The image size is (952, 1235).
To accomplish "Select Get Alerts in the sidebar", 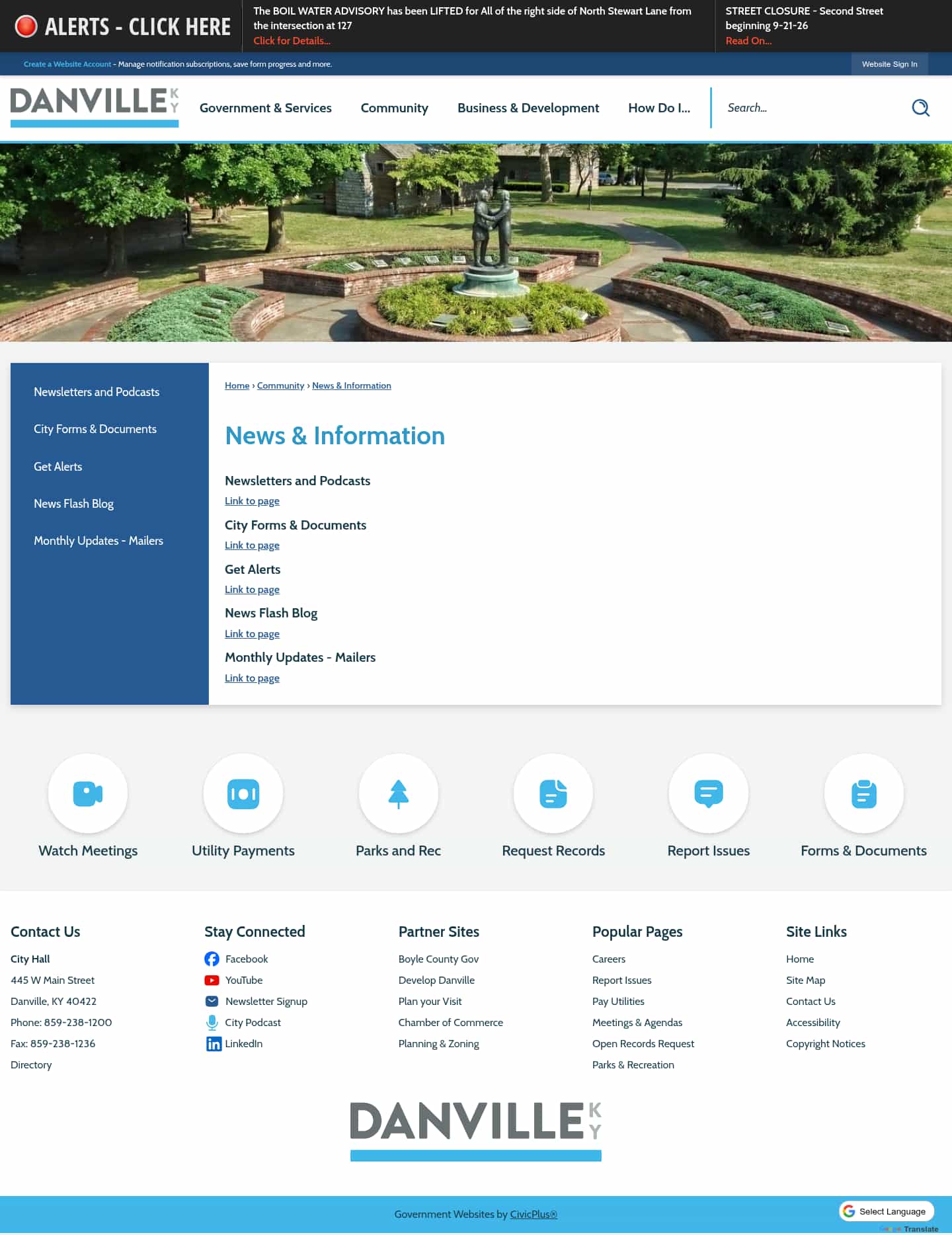I will tap(58, 467).
